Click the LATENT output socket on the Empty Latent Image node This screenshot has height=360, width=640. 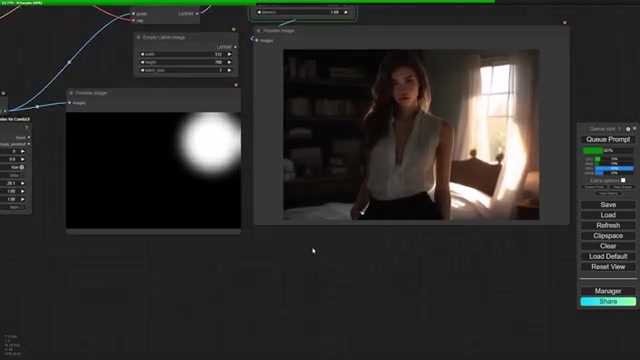point(235,47)
